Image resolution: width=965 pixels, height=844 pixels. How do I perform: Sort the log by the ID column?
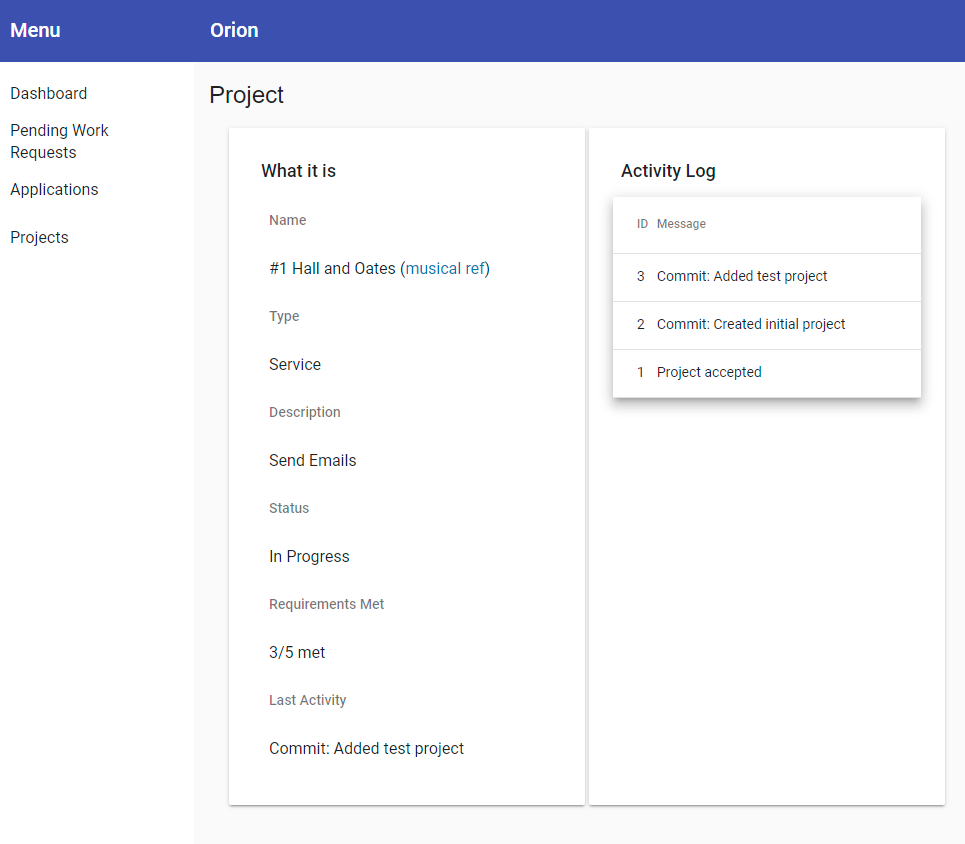[640, 223]
